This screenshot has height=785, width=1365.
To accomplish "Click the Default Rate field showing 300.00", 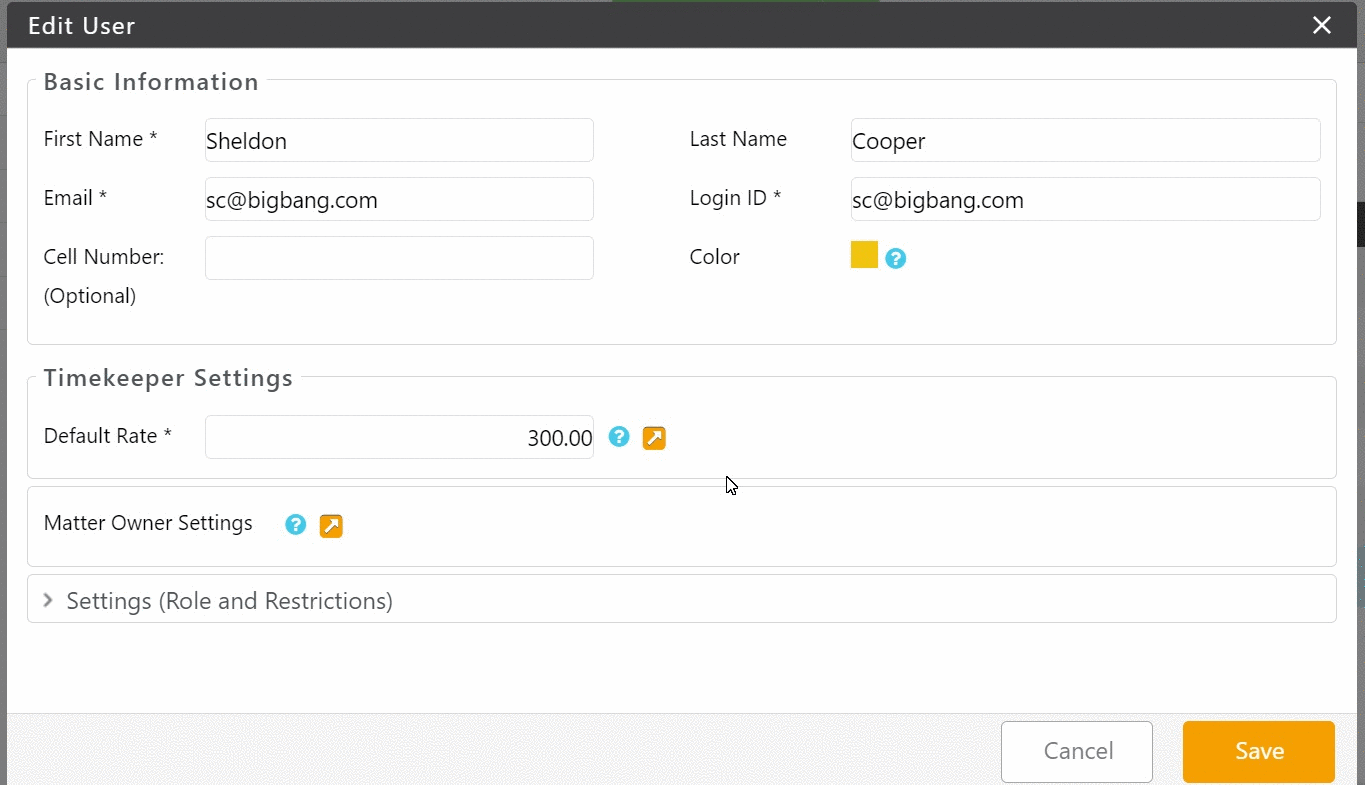I will point(399,438).
